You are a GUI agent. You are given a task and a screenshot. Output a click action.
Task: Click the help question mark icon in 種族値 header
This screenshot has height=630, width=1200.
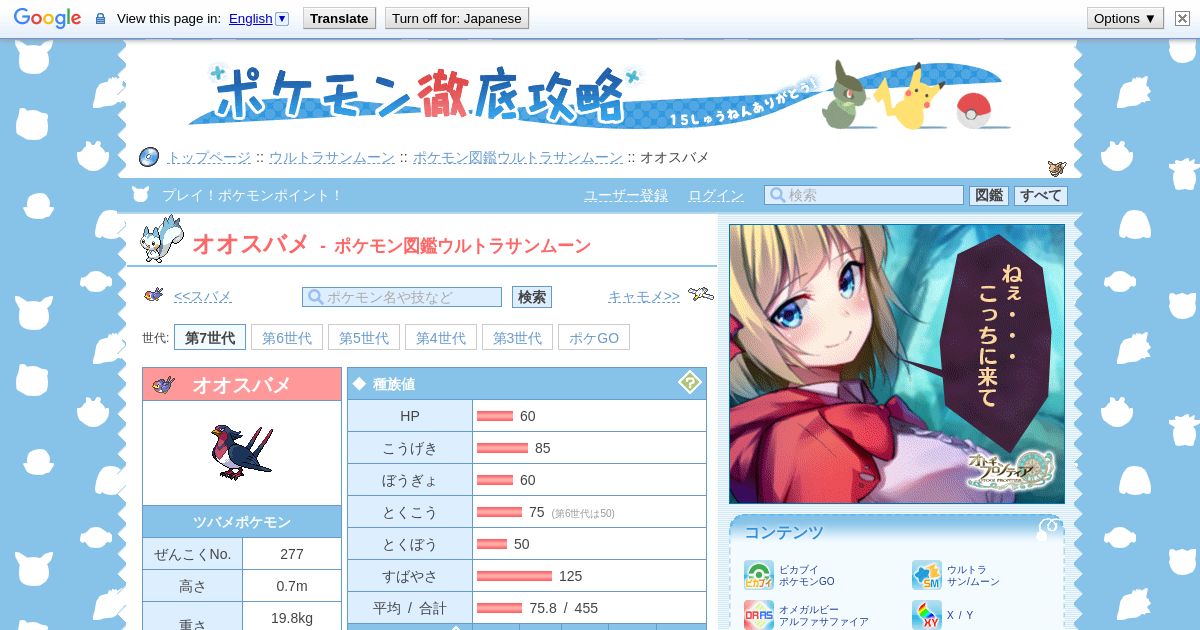(x=689, y=382)
